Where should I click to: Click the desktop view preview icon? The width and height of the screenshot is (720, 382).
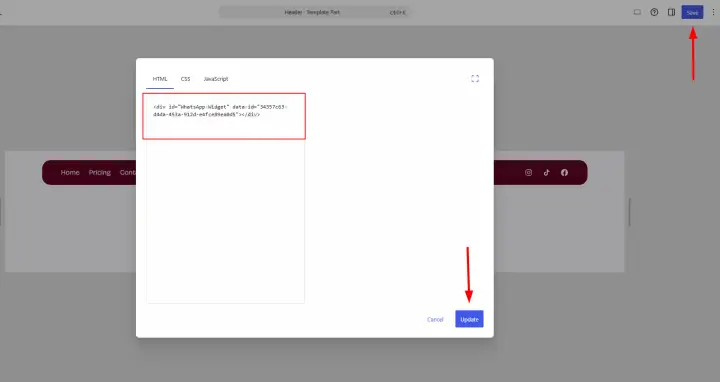click(x=637, y=12)
